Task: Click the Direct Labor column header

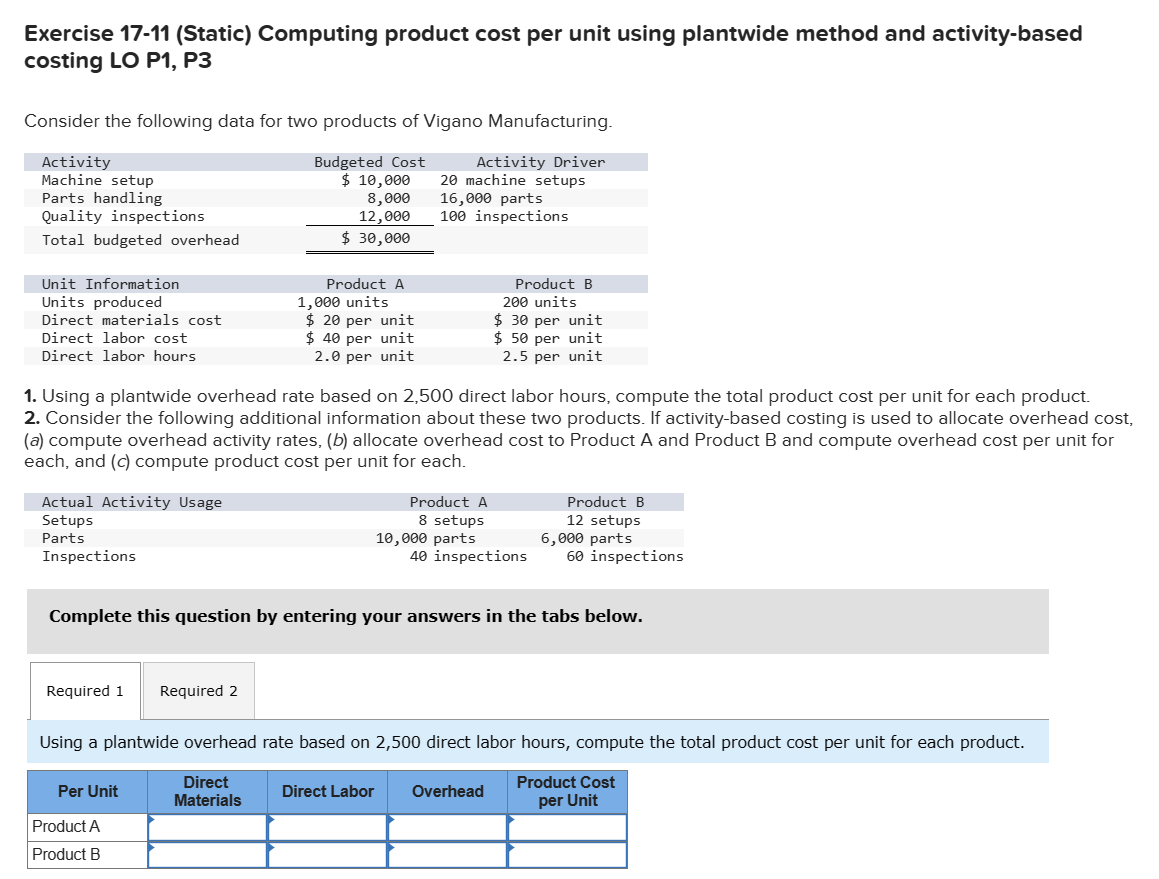Action: pos(327,791)
